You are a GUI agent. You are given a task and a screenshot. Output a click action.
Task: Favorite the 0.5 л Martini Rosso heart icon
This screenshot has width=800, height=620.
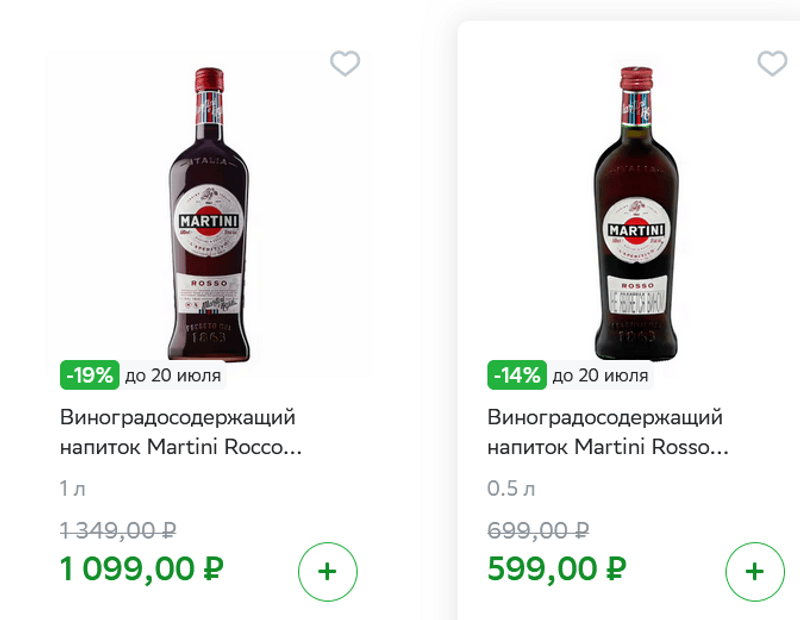click(x=772, y=64)
